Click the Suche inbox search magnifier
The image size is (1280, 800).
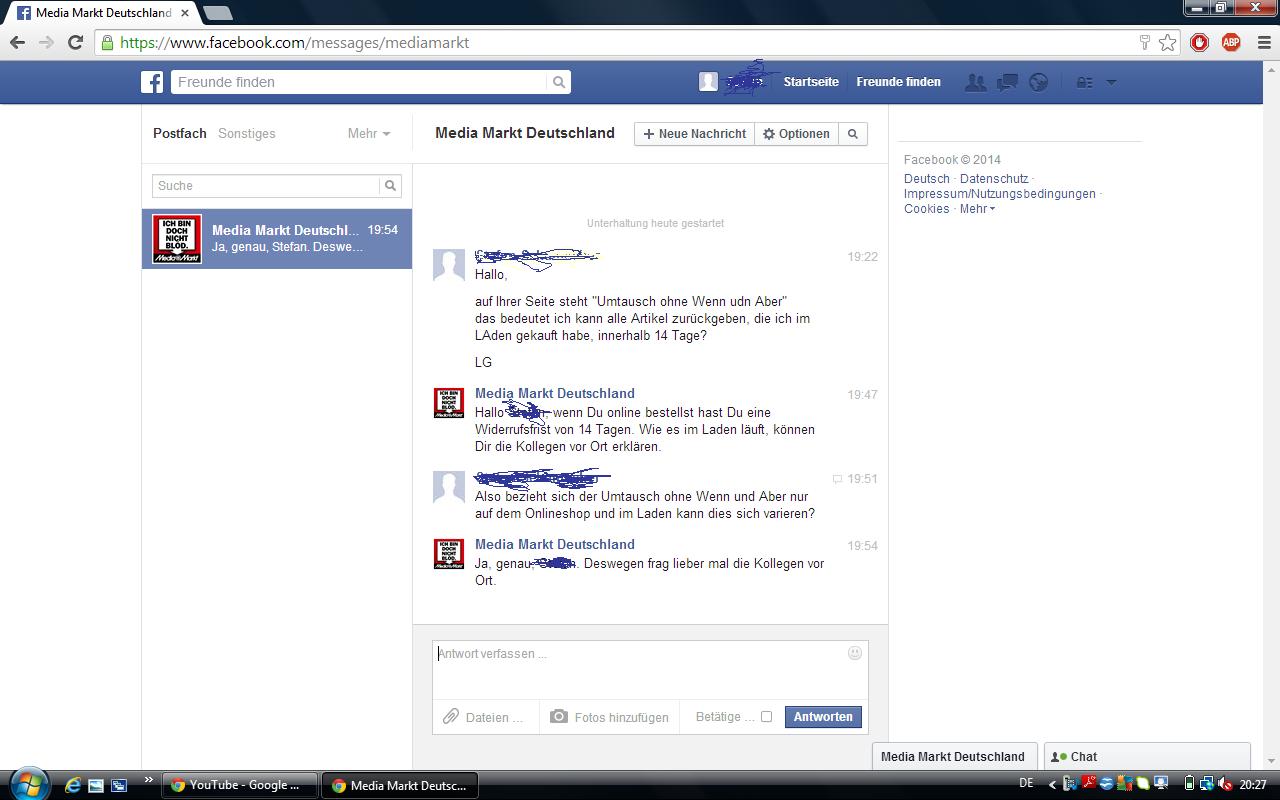(391, 185)
